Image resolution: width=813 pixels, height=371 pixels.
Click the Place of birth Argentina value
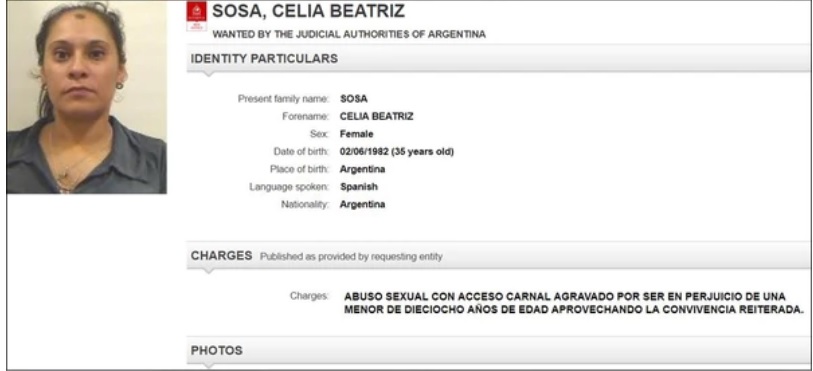point(362,169)
